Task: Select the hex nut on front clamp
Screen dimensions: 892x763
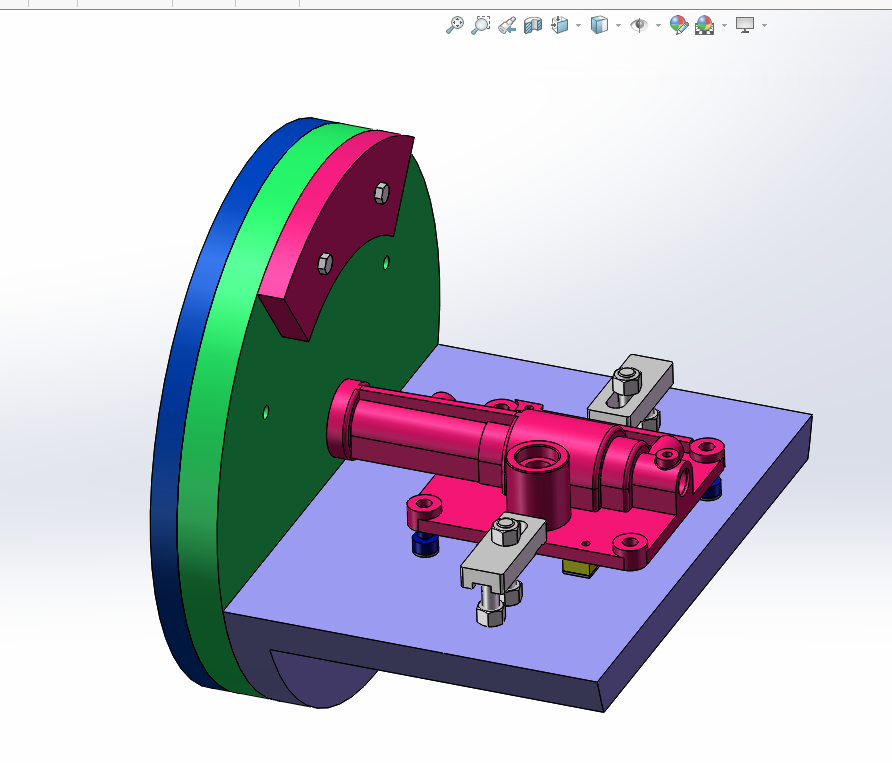Action: [x=505, y=533]
